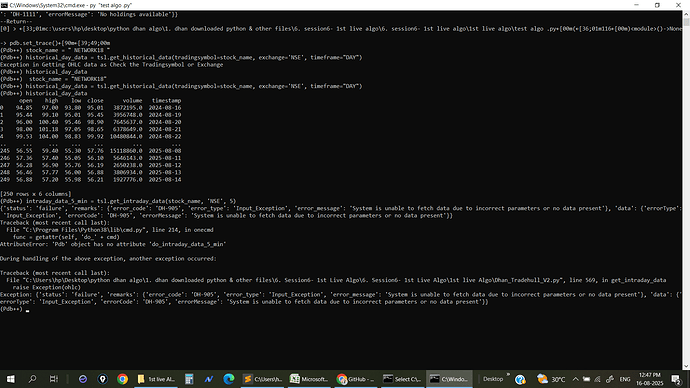Switch to Sublime Text C:\Users window
The width and height of the screenshot is (690, 388).
point(263,379)
